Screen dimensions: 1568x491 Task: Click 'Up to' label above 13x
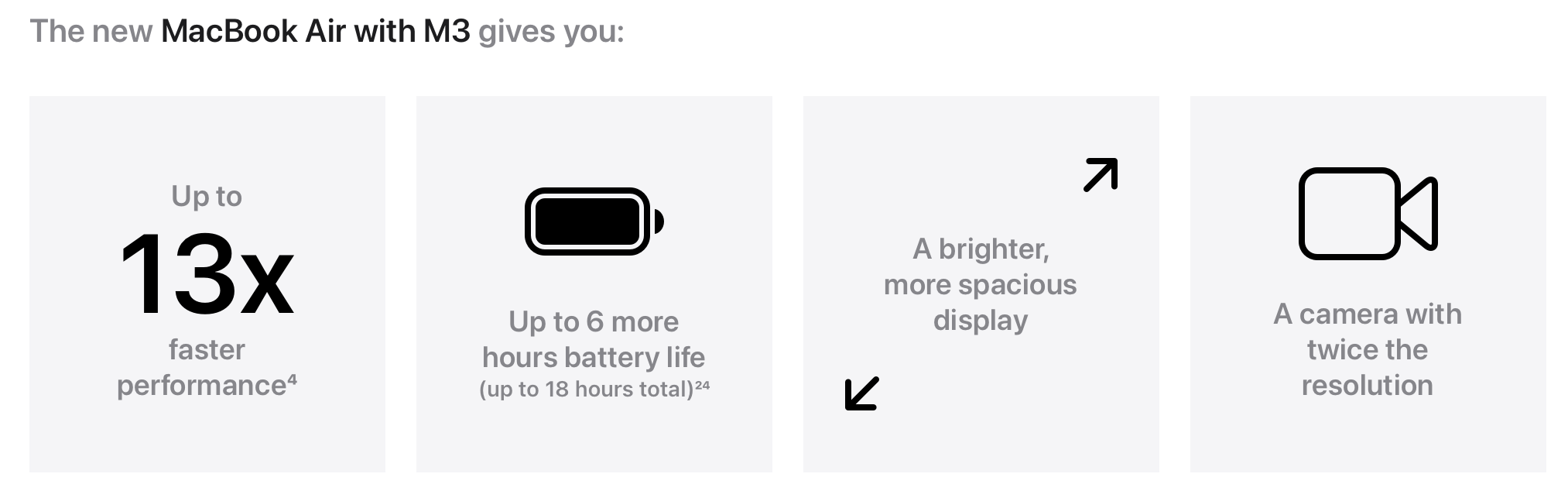click(207, 197)
